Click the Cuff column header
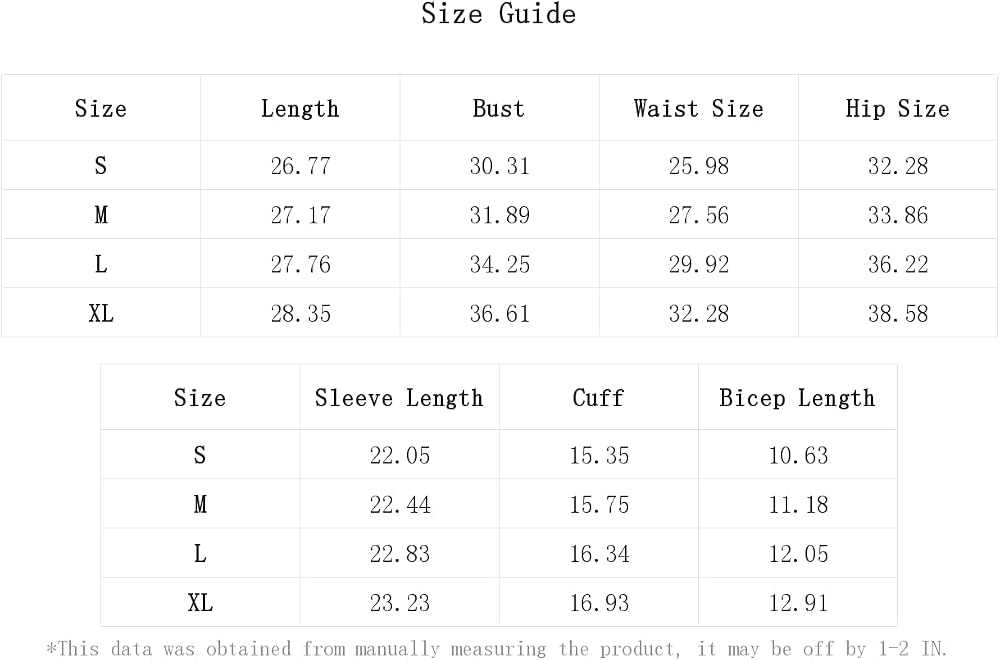 point(598,398)
